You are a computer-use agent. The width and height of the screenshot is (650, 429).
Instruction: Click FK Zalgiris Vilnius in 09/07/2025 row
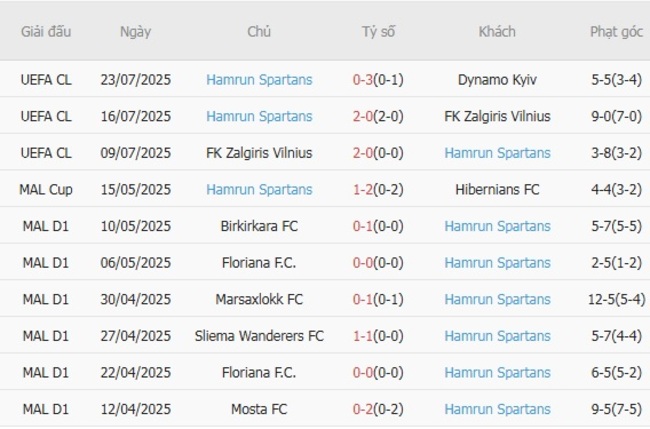259,153
